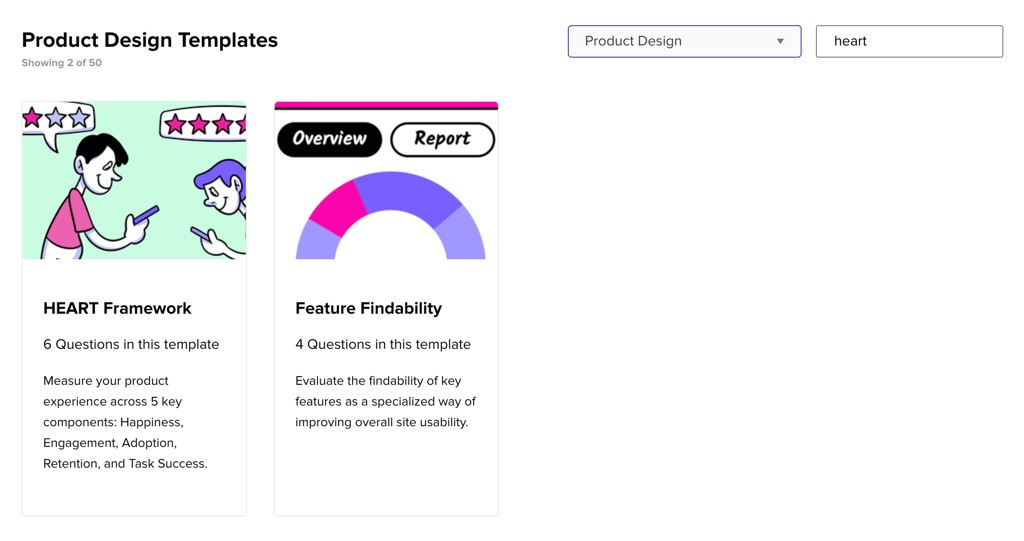Open the Feature Findability template title
This screenshot has height=541, width=1024.
(x=368, y=308)
